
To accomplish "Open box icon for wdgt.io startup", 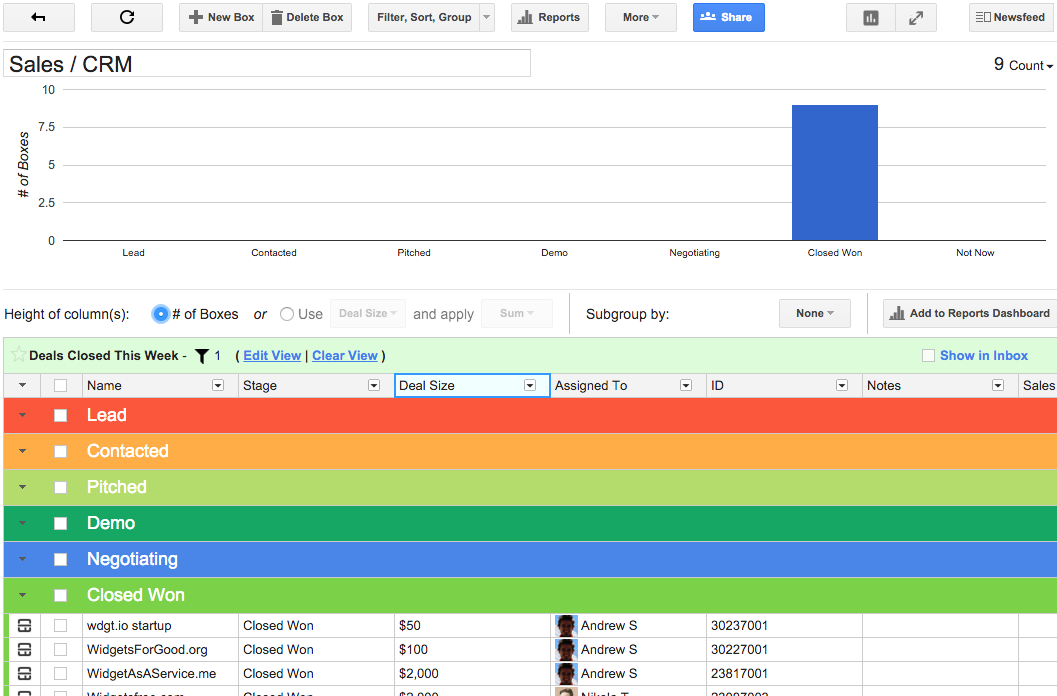I will click(24, 626).
